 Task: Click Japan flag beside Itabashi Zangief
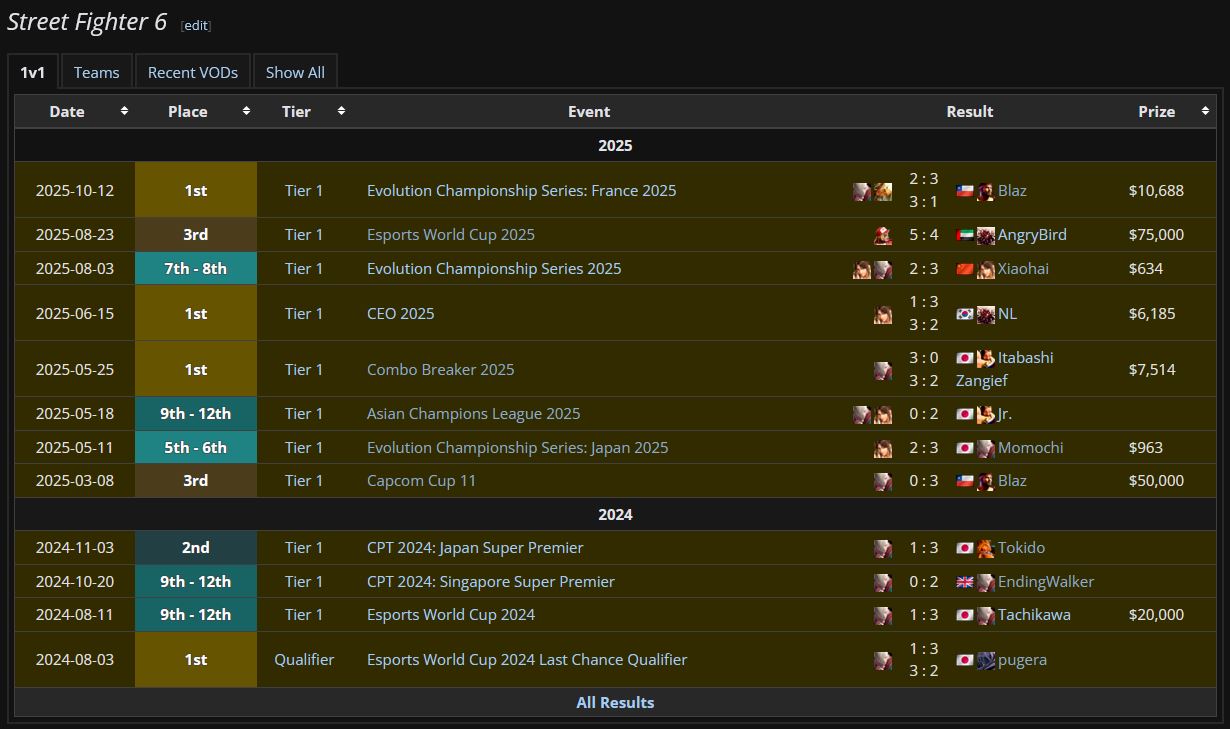(x=965, y=358)
